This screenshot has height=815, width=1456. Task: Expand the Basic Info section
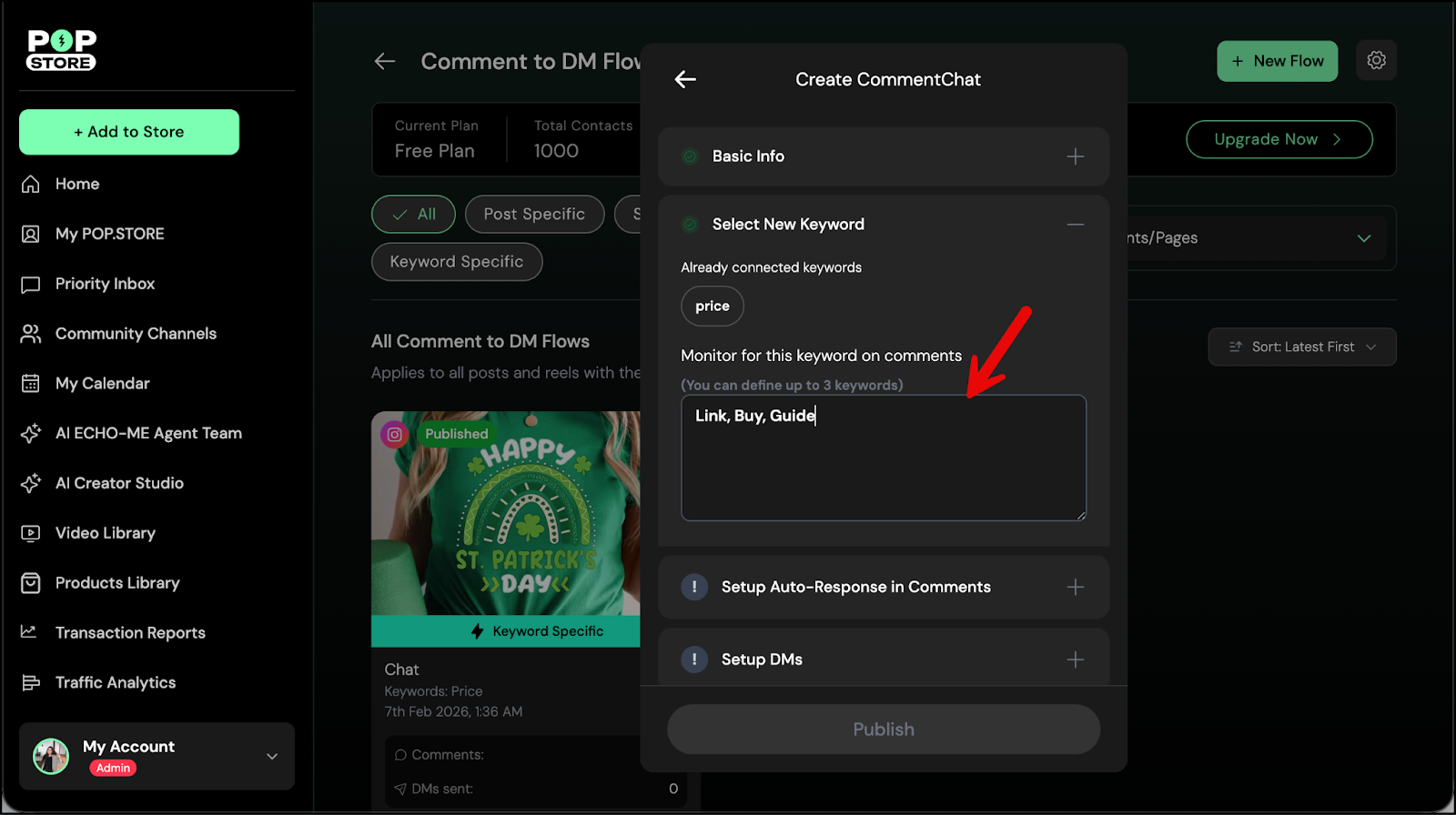click(1075, 156)
